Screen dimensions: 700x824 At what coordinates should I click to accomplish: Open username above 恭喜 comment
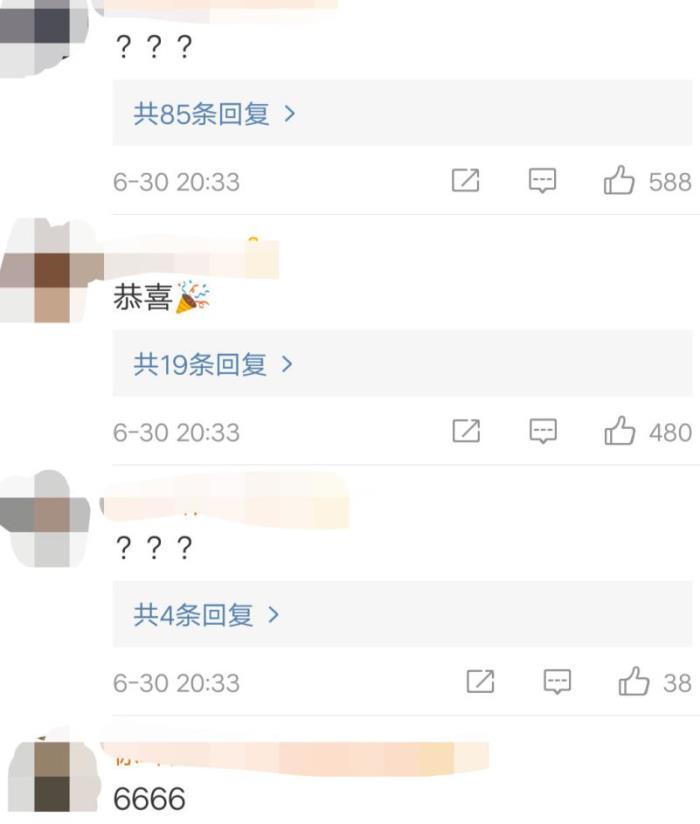[191, 259]
